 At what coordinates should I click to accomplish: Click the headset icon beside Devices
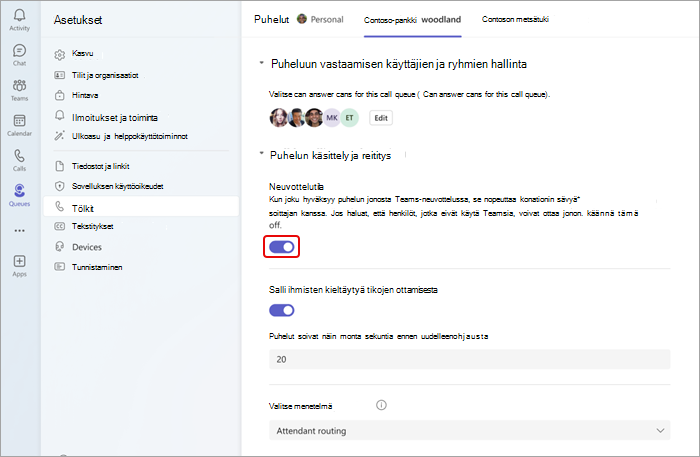pos(59,246)
